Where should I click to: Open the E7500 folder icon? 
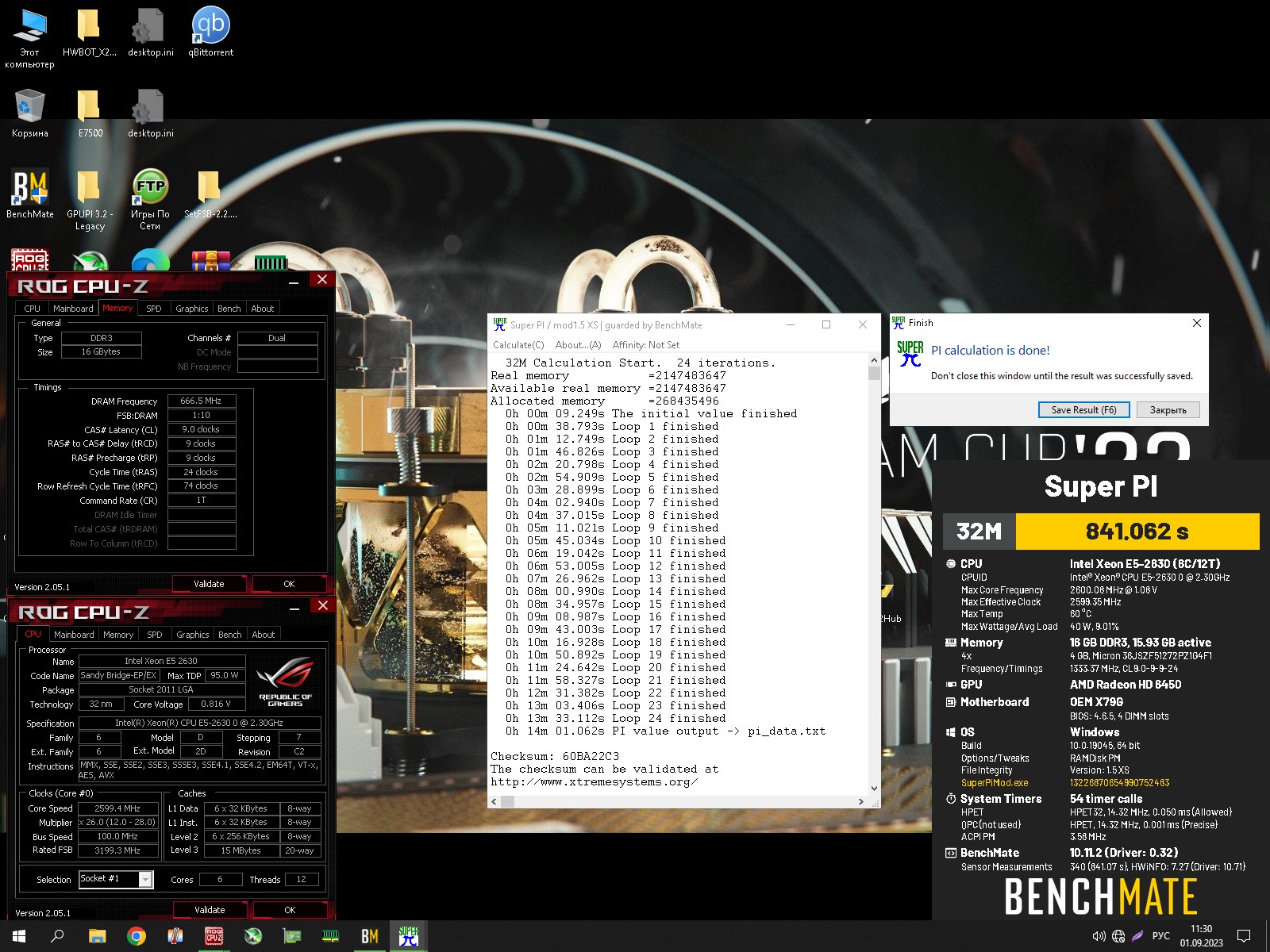(x=90, y=113)
